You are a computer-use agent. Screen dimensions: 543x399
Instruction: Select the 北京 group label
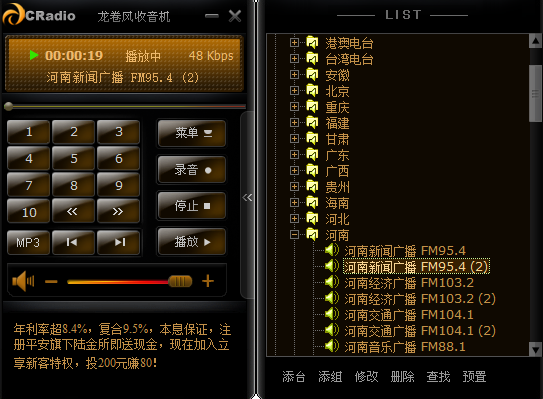(337, 91)
